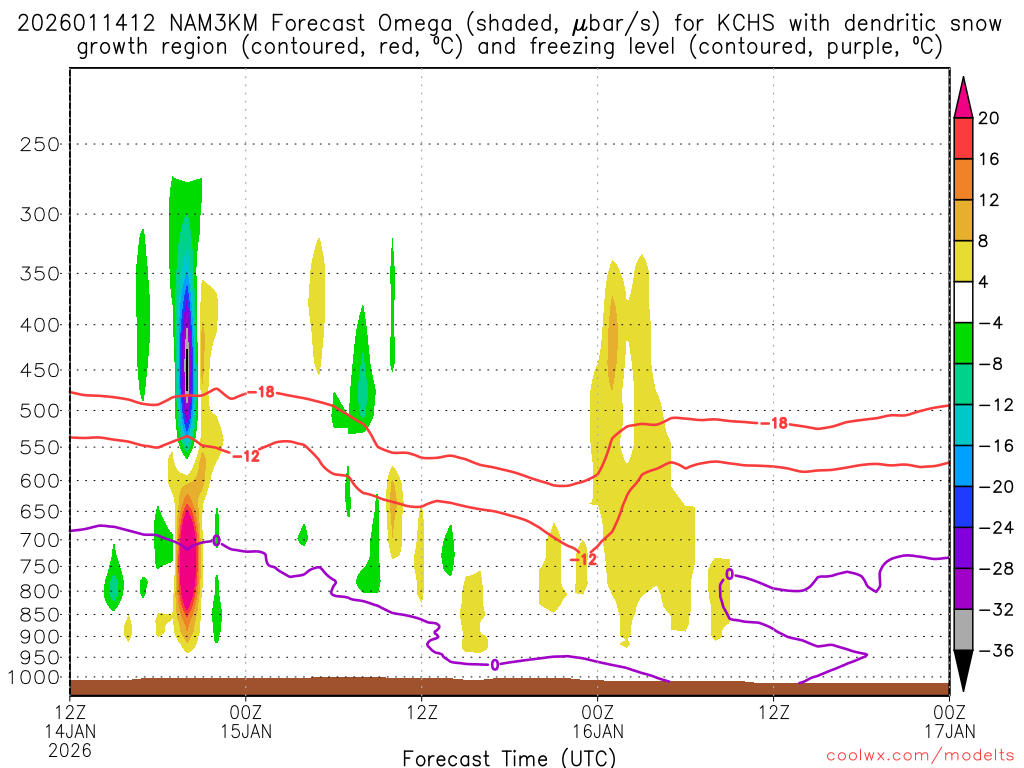Pick the indigo -28 to -24 swatch
Viewport: 1024px width, 768px height.
coord(963,548)
